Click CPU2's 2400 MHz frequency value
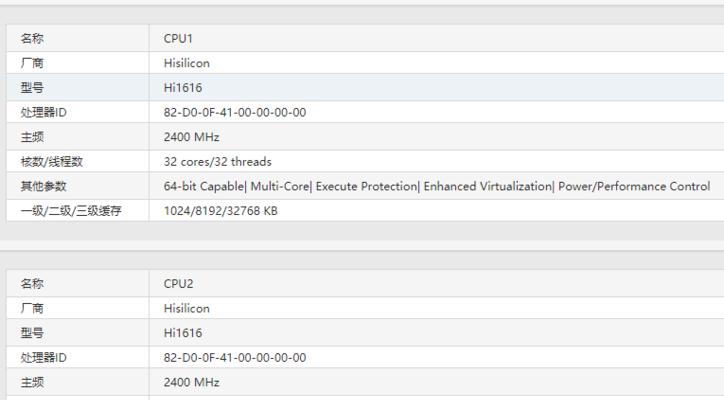Image resolution: width=724 pixels, height=400 pixels. point(191,382)
